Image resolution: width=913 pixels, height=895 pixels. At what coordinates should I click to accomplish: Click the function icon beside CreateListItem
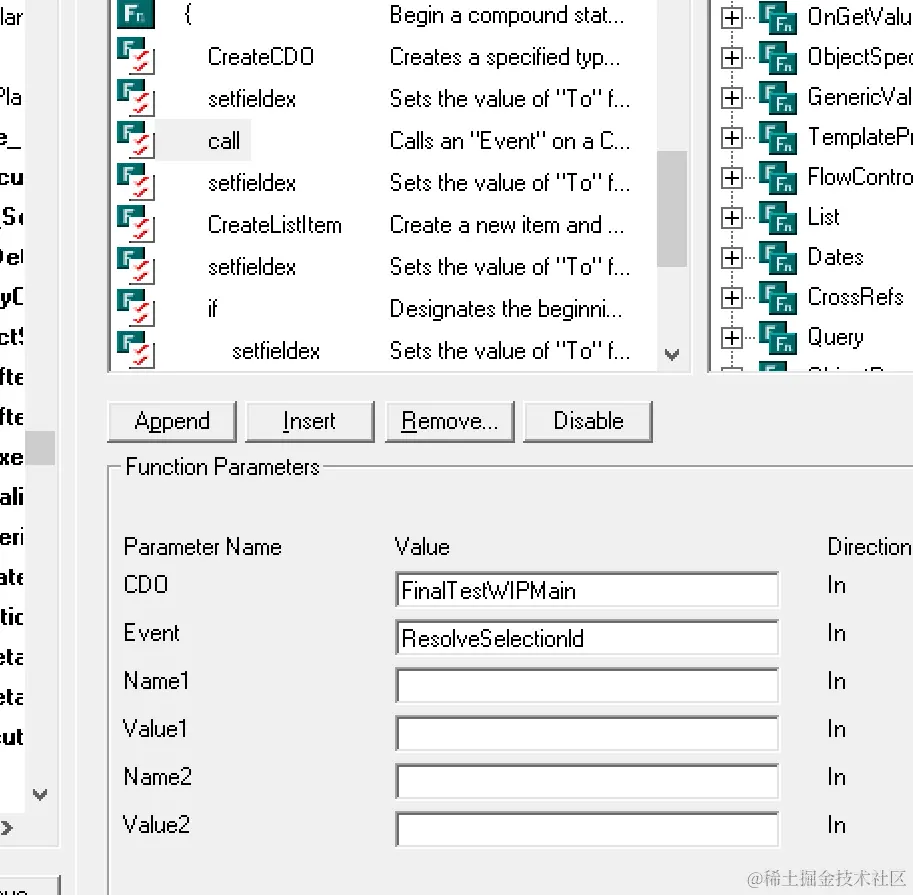(x=136, y=224)
